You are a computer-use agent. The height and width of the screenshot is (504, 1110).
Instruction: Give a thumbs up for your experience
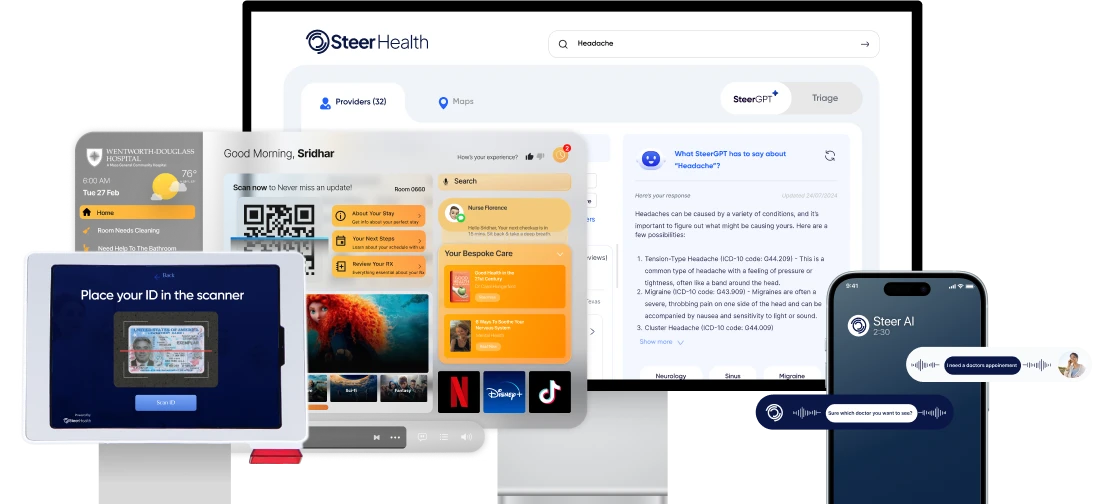(529, 156)
